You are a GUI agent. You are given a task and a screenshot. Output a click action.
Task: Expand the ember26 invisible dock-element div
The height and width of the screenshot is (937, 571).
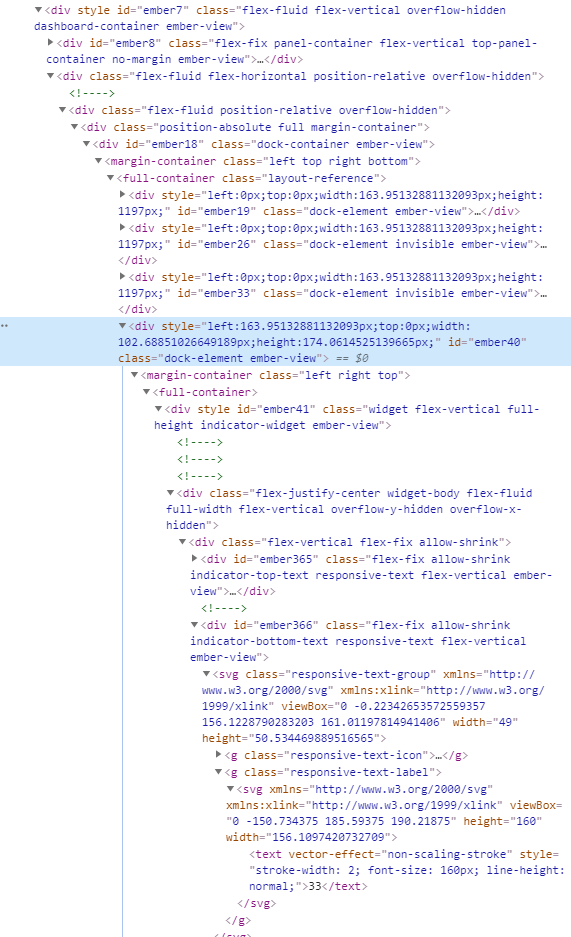pyautogui.click(x=122, y=228)
